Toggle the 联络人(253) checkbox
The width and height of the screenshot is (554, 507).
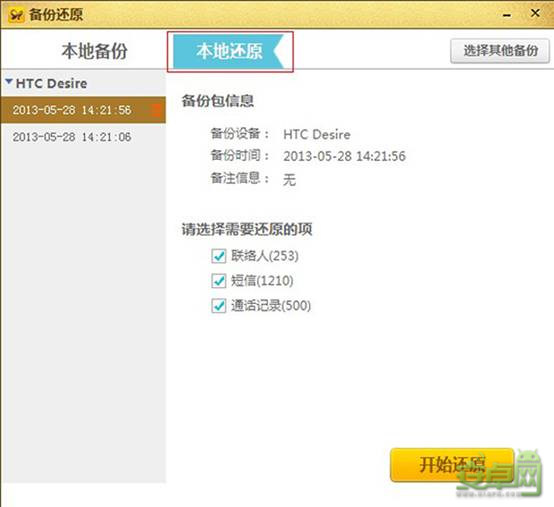click(x=219, y=256)
